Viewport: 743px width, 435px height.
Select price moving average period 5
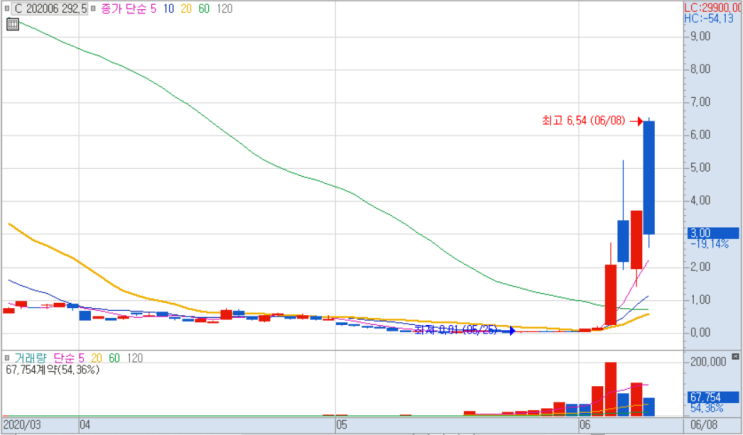[x=153, y=9]
